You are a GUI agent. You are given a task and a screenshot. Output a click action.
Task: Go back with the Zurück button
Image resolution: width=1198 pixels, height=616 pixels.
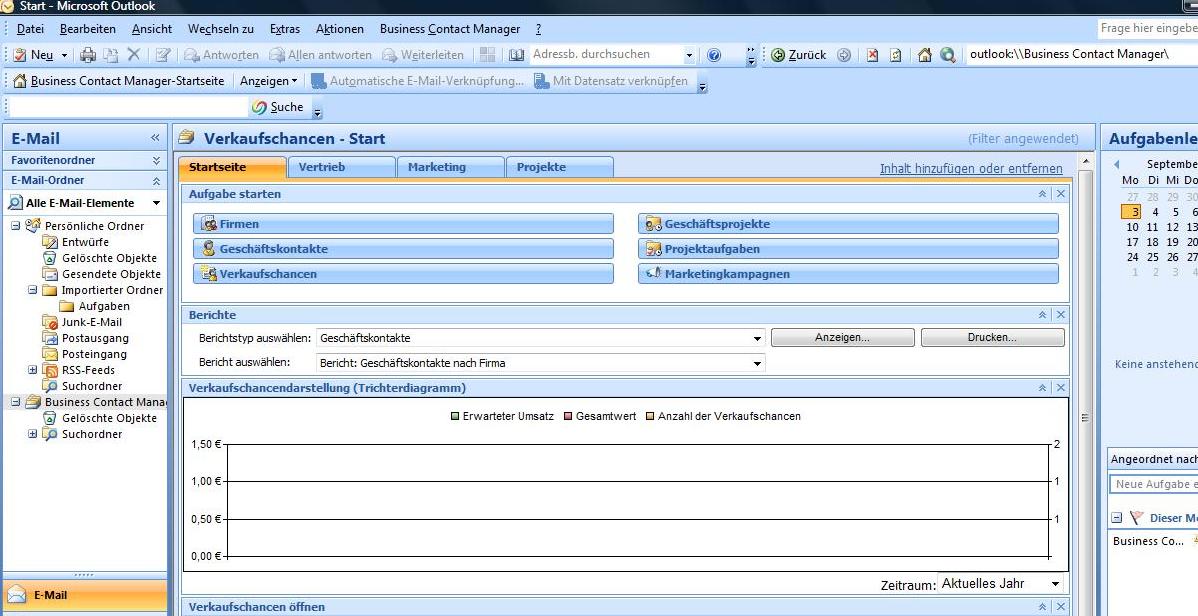pyautogui.click(x=798, y=55)
